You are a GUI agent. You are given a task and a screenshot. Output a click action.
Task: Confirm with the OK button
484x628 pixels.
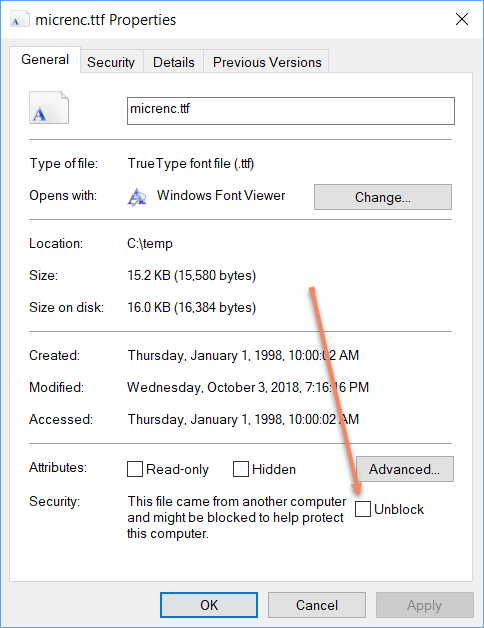coord(209,605)
